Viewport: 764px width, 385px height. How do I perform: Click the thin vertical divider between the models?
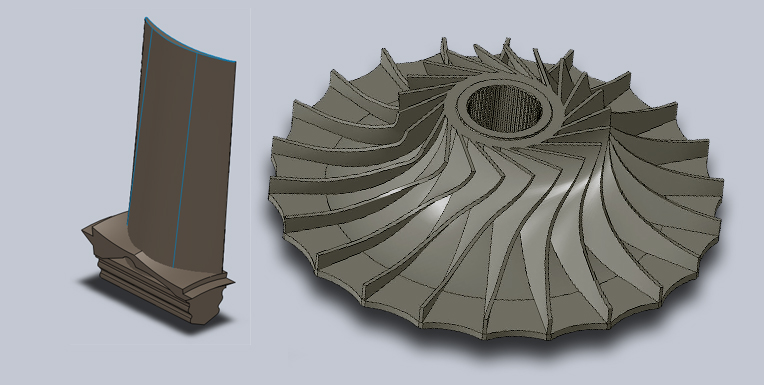click(x=251, y=175)
